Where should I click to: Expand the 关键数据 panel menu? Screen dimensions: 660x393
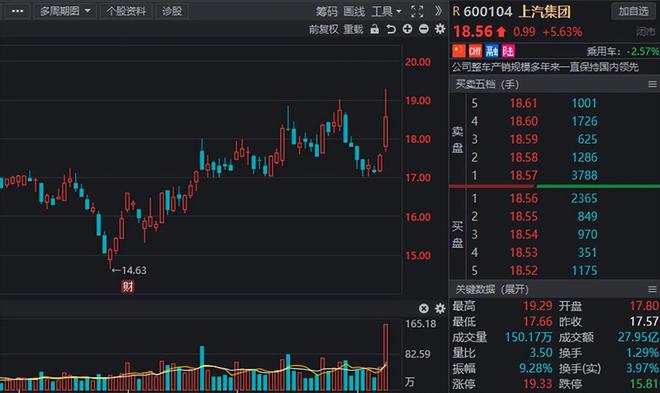point(652,289)
